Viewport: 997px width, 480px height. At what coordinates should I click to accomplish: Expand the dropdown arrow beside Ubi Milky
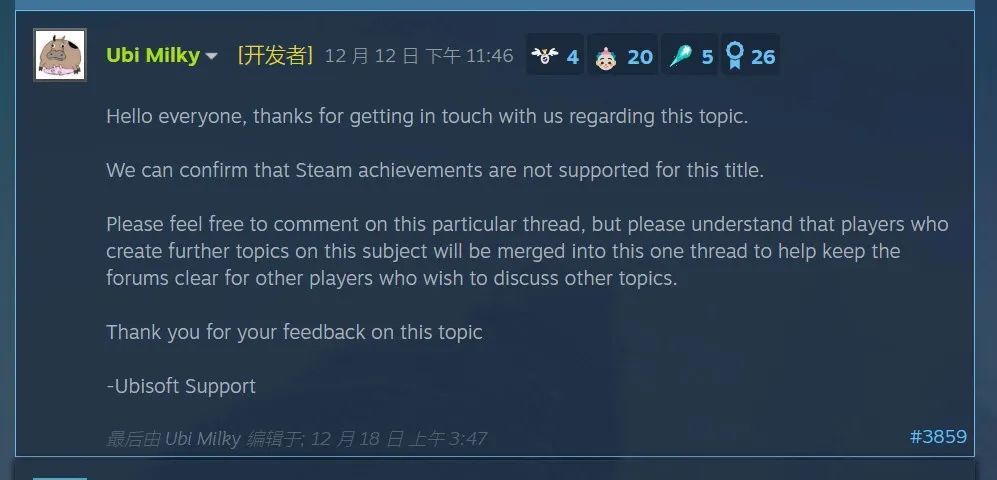pyautogui.click(x=212, y=57)
